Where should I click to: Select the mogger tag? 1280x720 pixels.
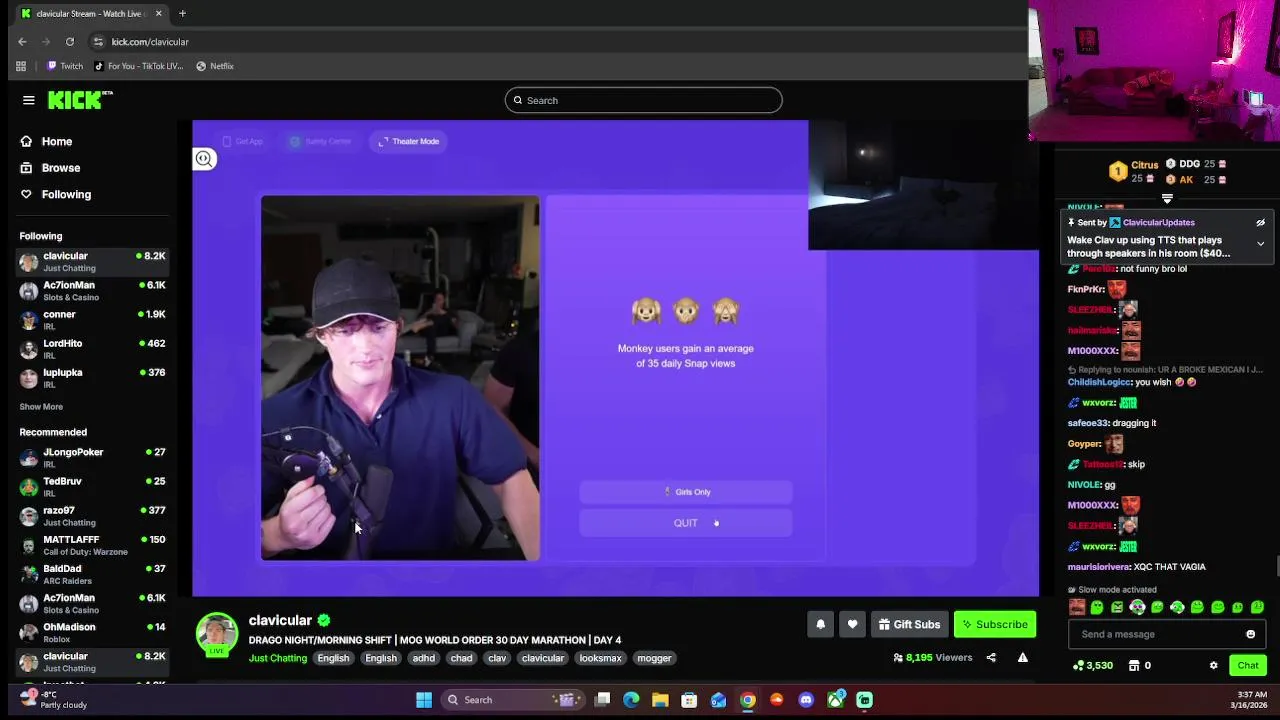pyautogui.click(x=654, y=658)
